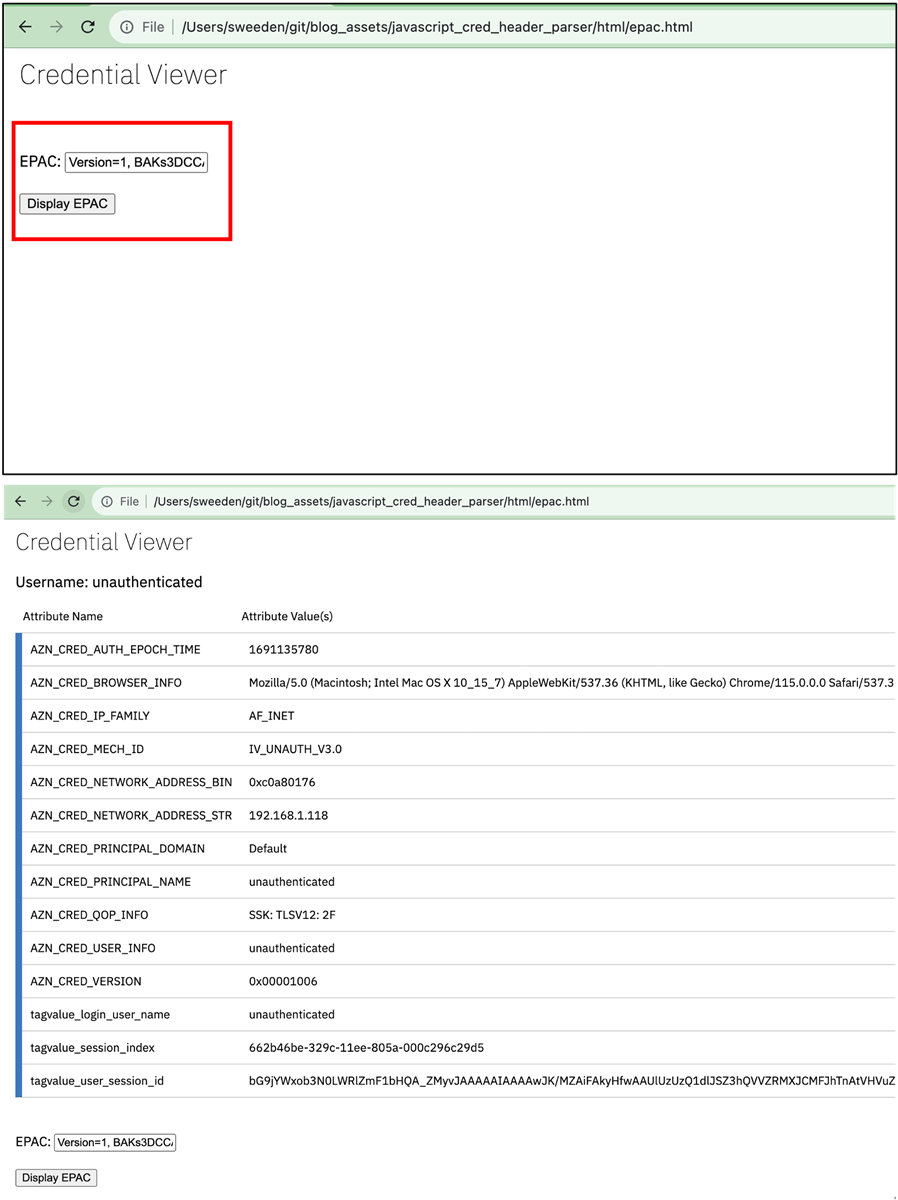Select the IV_UNAUTH_V3.0 value
Image resolution: width=898 pixels, height=1200 pixels.
[x=295, y=749]
